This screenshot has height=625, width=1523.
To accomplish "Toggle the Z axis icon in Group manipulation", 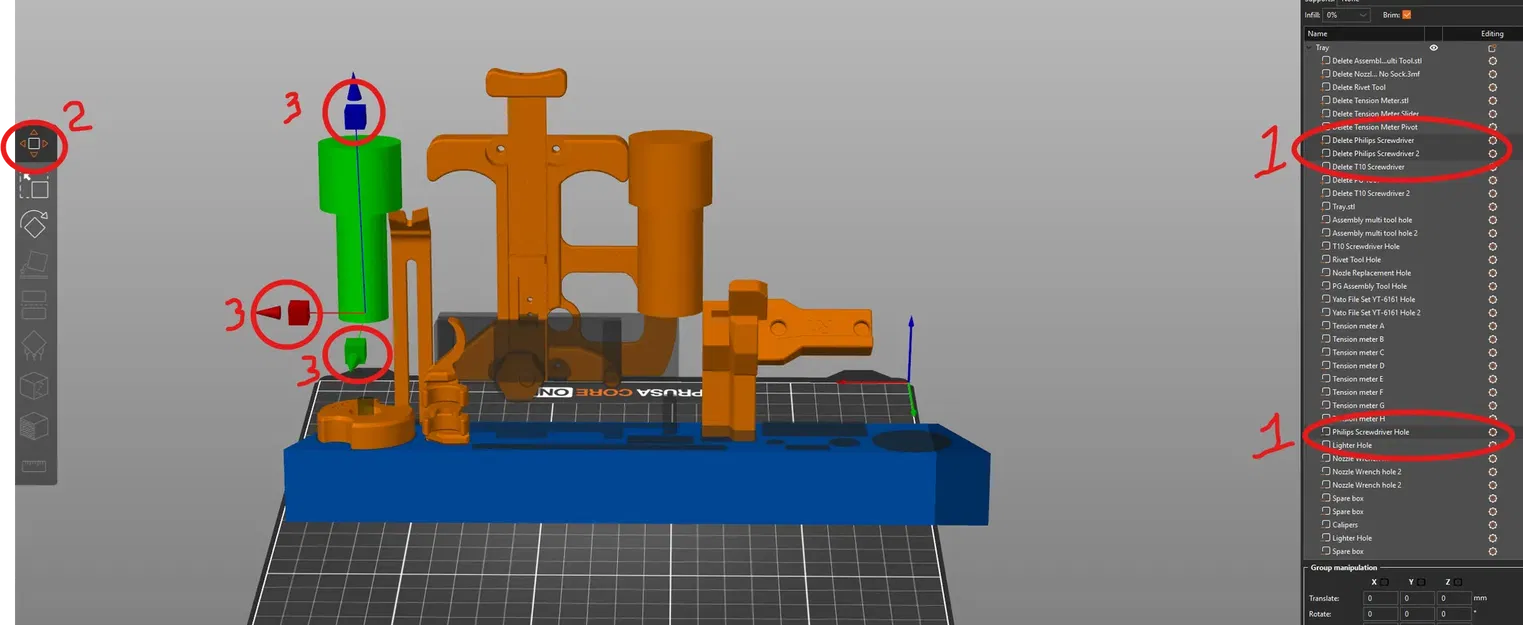I will point(1457,582).
